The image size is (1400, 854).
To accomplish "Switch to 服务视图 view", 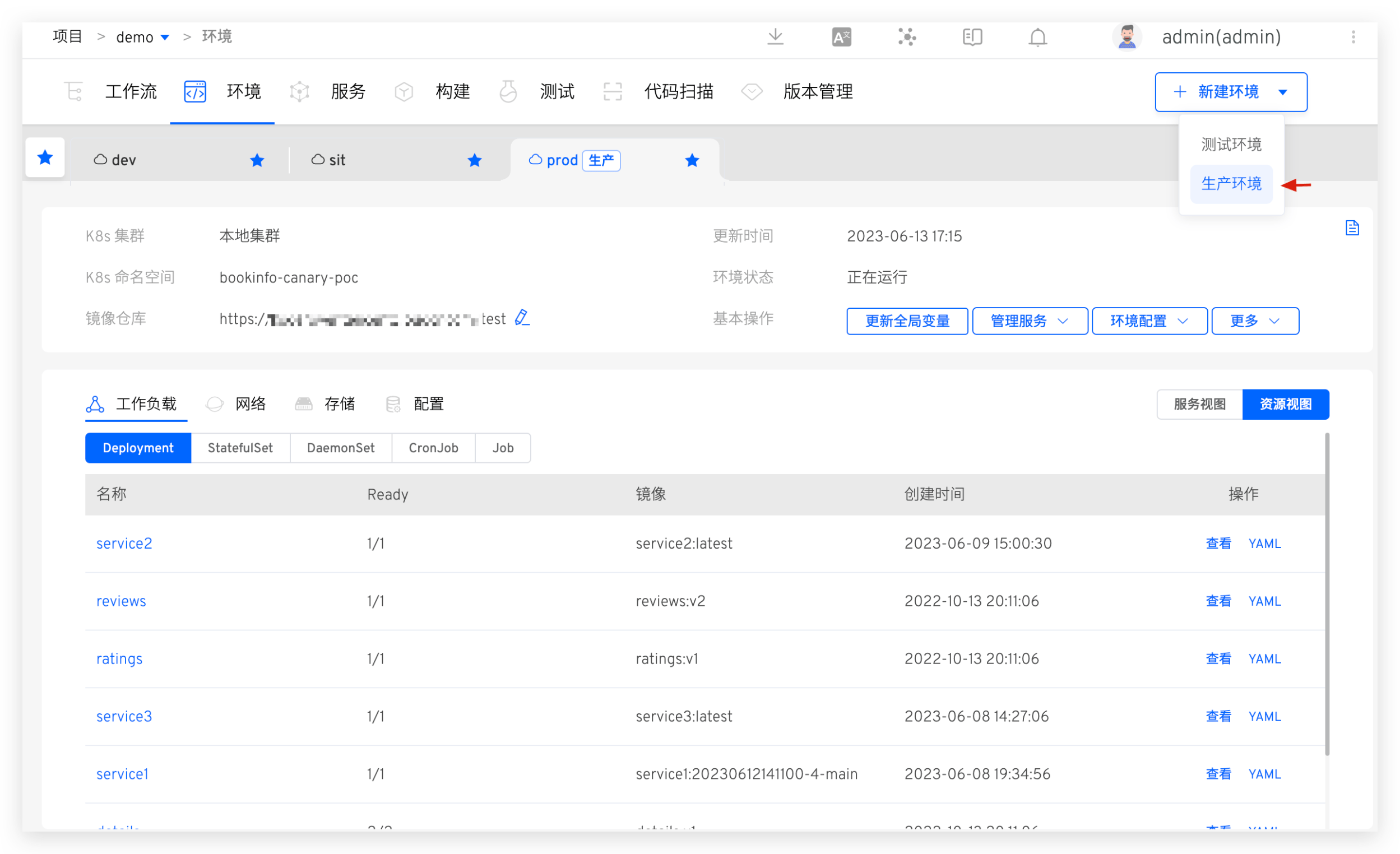I will [1199, 404].
